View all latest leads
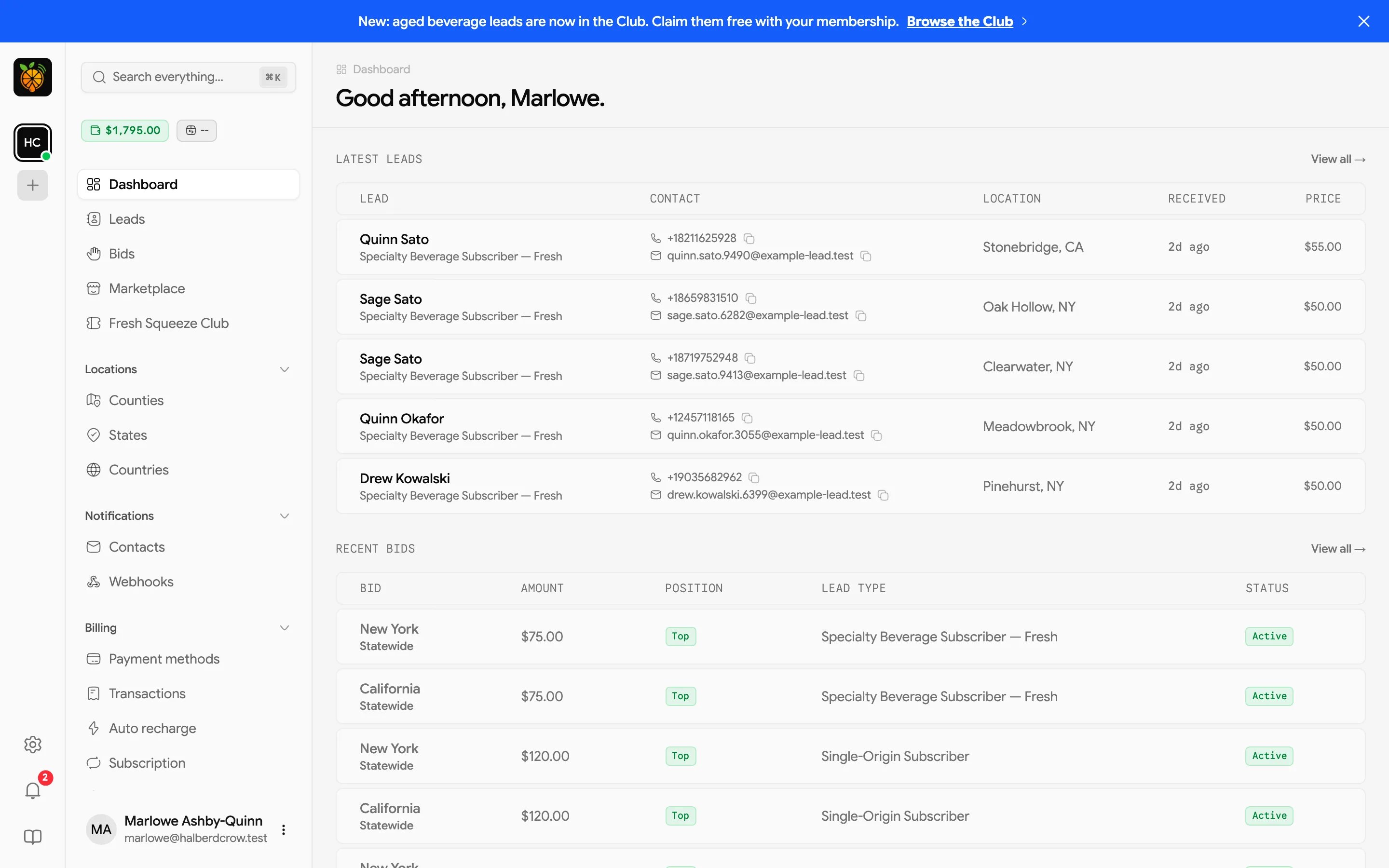The height and width of the screenshot is (868, 1389). 1338,159
